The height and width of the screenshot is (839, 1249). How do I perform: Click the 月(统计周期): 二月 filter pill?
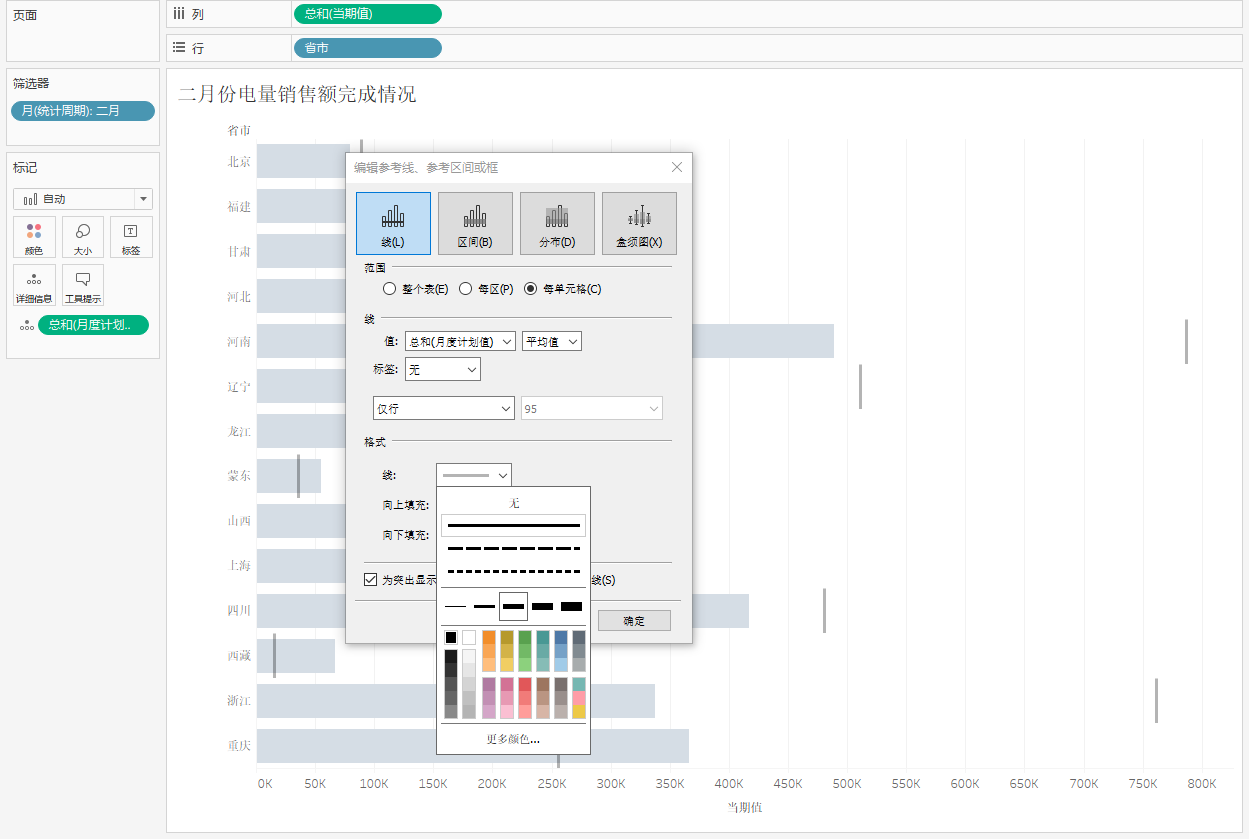(83, 111)
